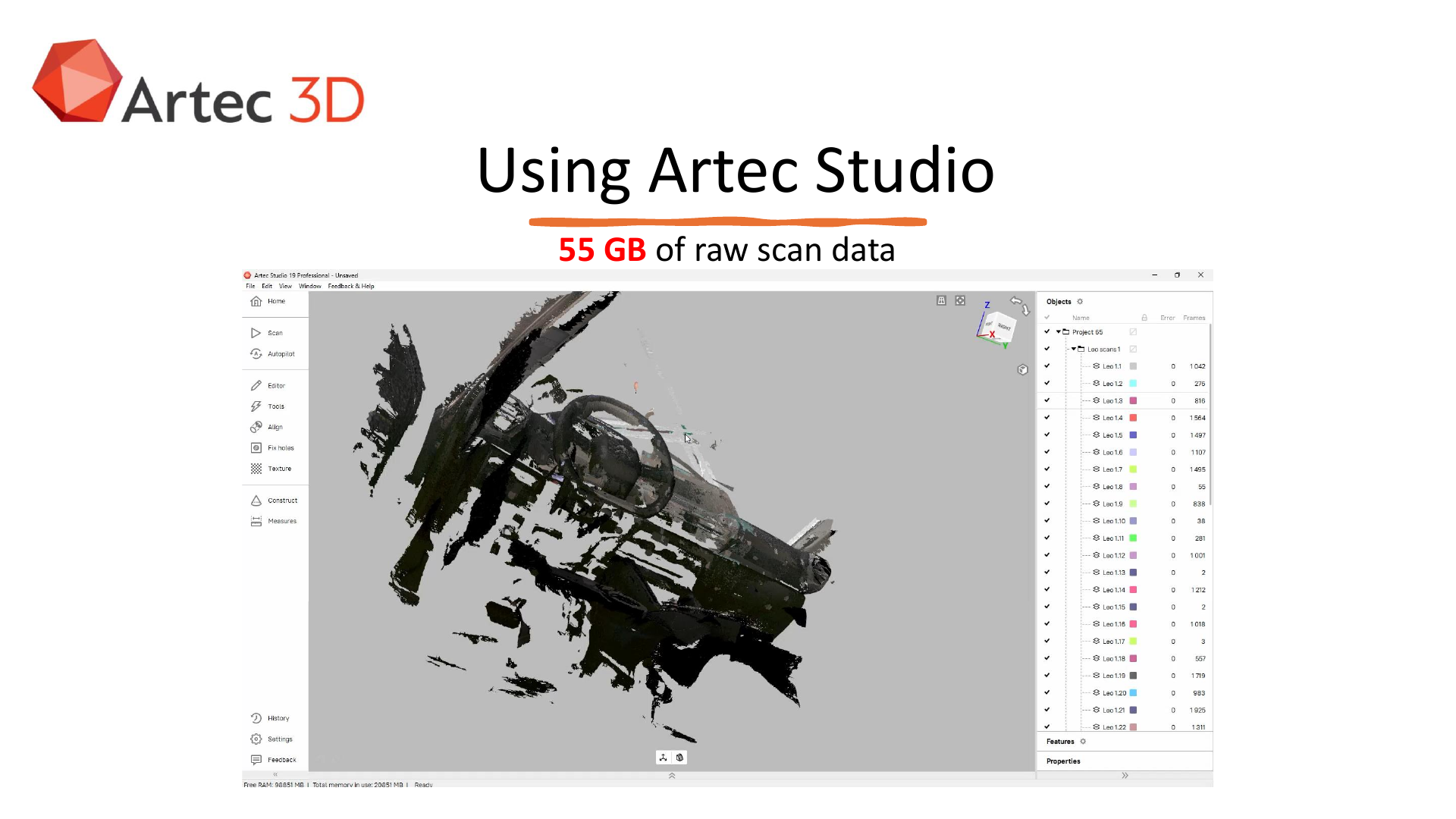Open the Settings gear icon
1456x819 pixels.
(x=256, y=739)
